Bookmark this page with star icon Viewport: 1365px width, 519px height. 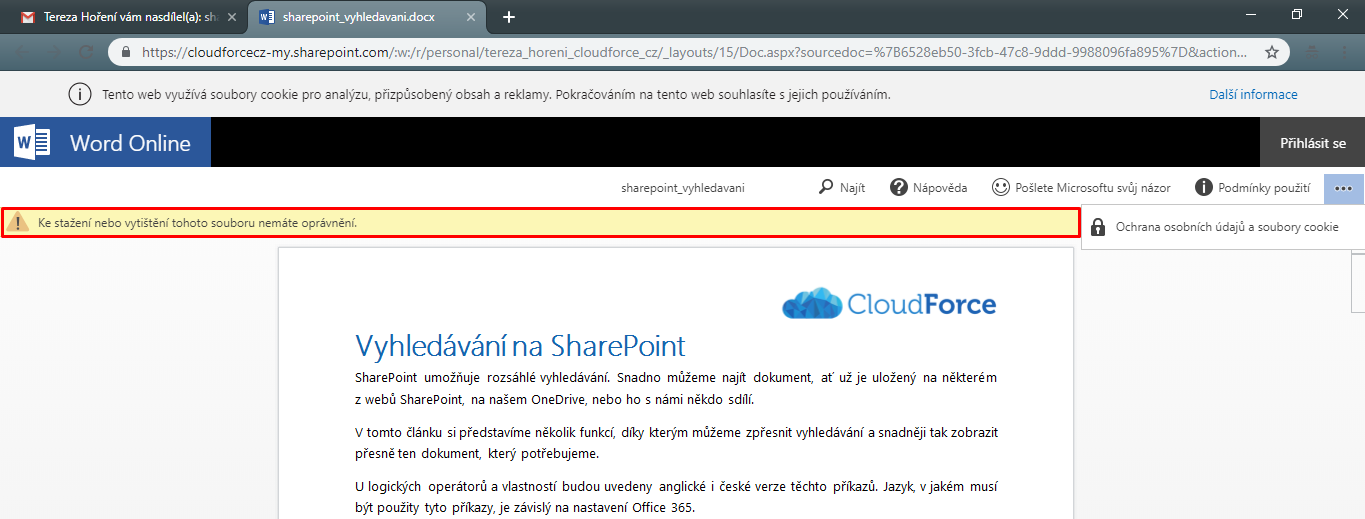click(x=1272, y=52)
